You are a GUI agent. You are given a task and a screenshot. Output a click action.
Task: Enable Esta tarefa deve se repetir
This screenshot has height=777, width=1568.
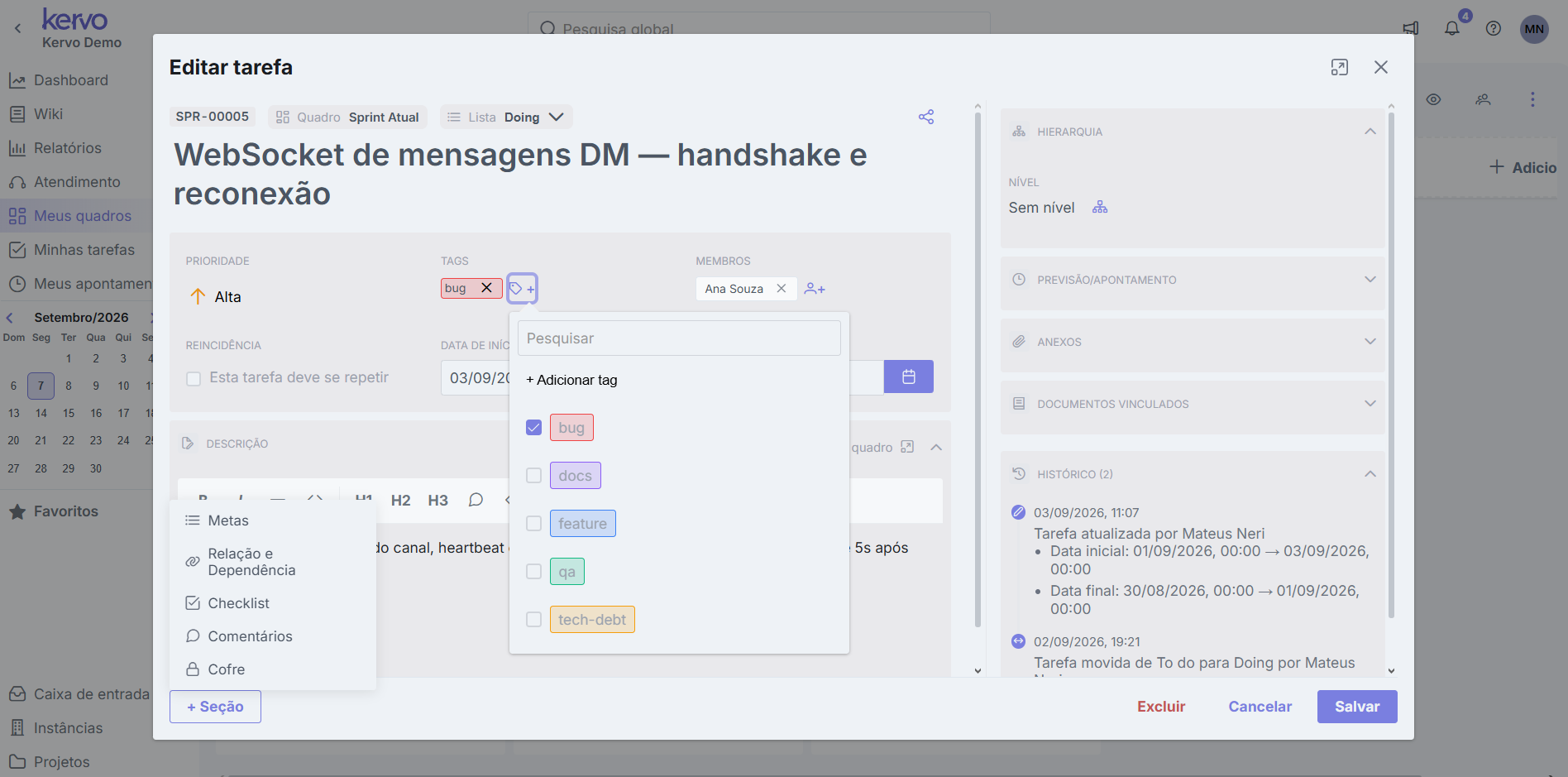(x=194, y=378)
